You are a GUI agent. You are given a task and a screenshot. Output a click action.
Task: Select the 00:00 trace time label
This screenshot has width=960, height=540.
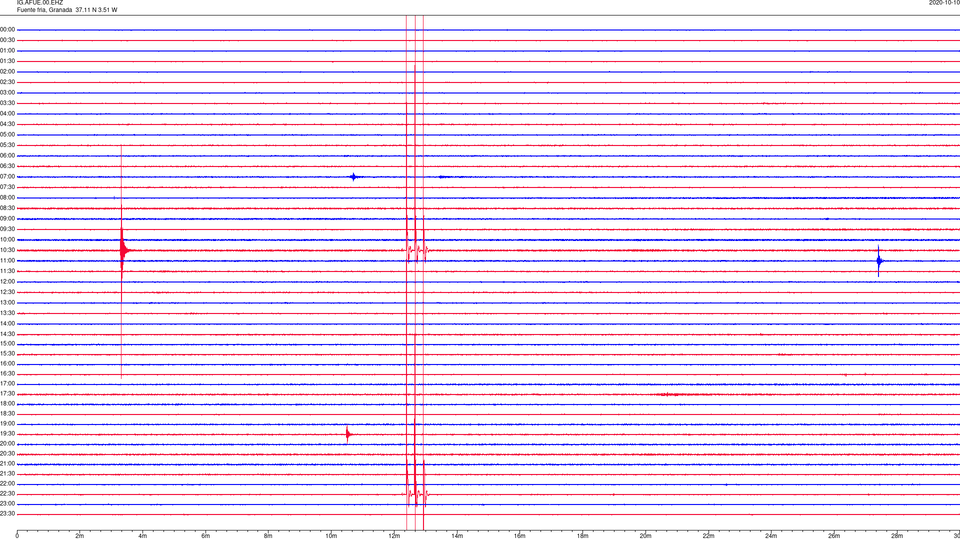click(x=8, y=29)
